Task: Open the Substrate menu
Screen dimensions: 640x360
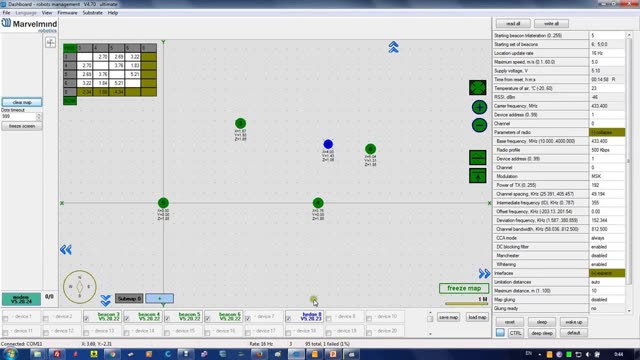Action: [93, 13]
